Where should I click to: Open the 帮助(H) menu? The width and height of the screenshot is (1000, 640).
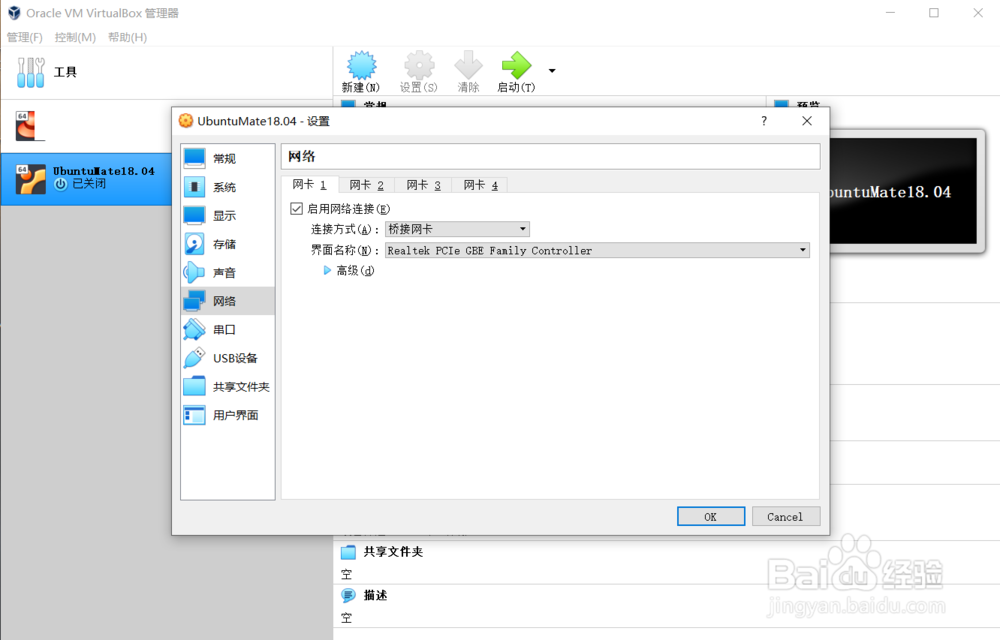coord(128,37)
